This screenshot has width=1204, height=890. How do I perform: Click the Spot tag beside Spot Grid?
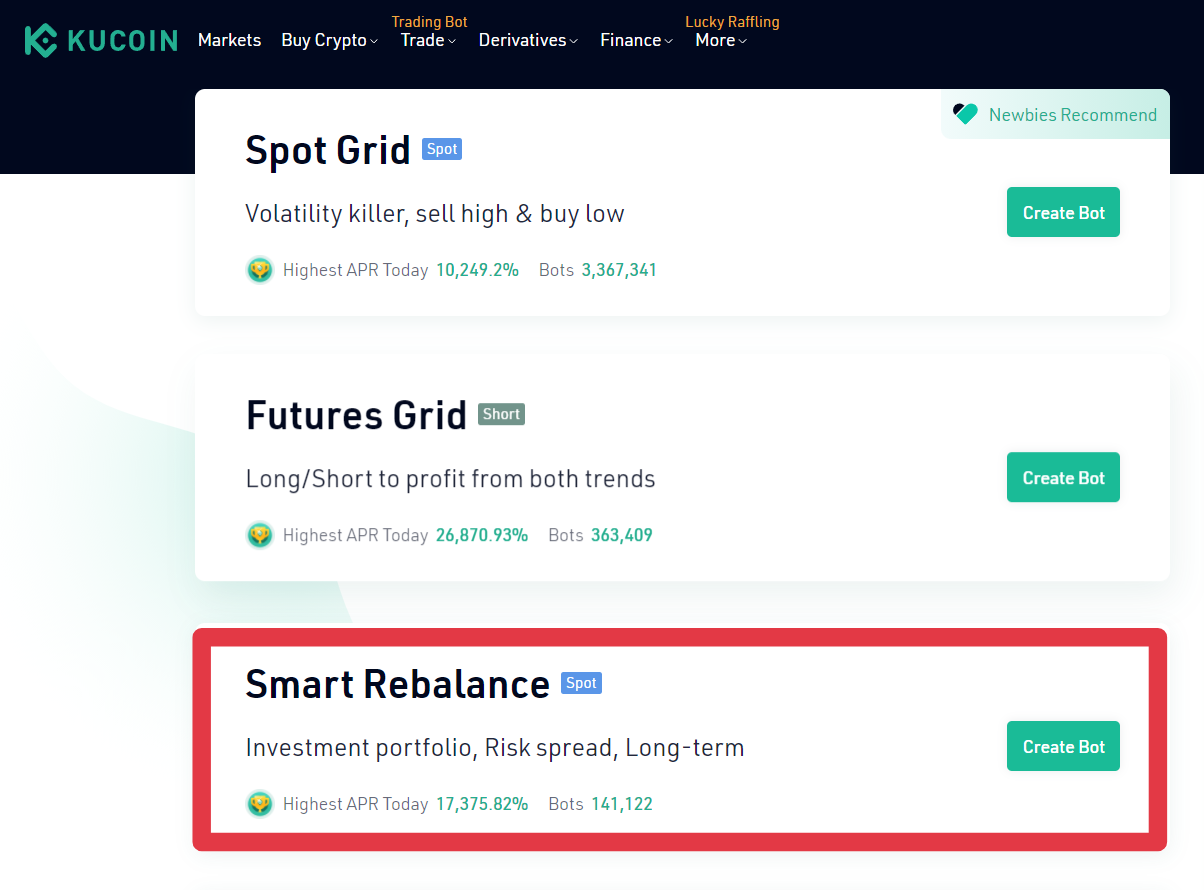(442, 149)
